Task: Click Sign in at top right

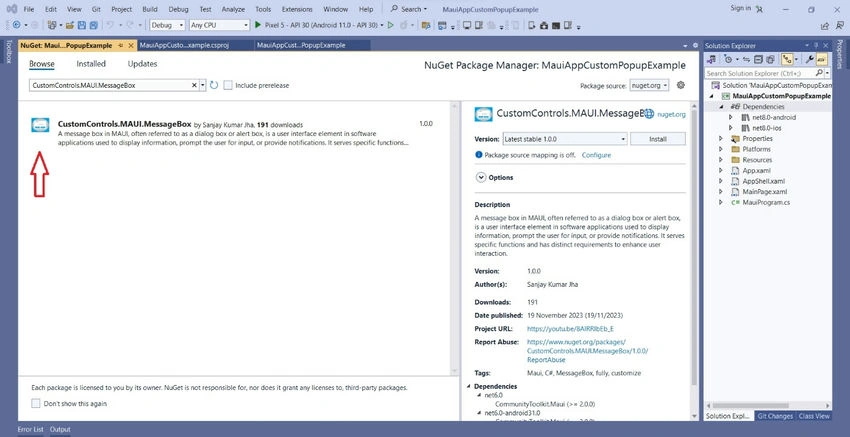Action: pyautogui.click(x=740, y=8)
